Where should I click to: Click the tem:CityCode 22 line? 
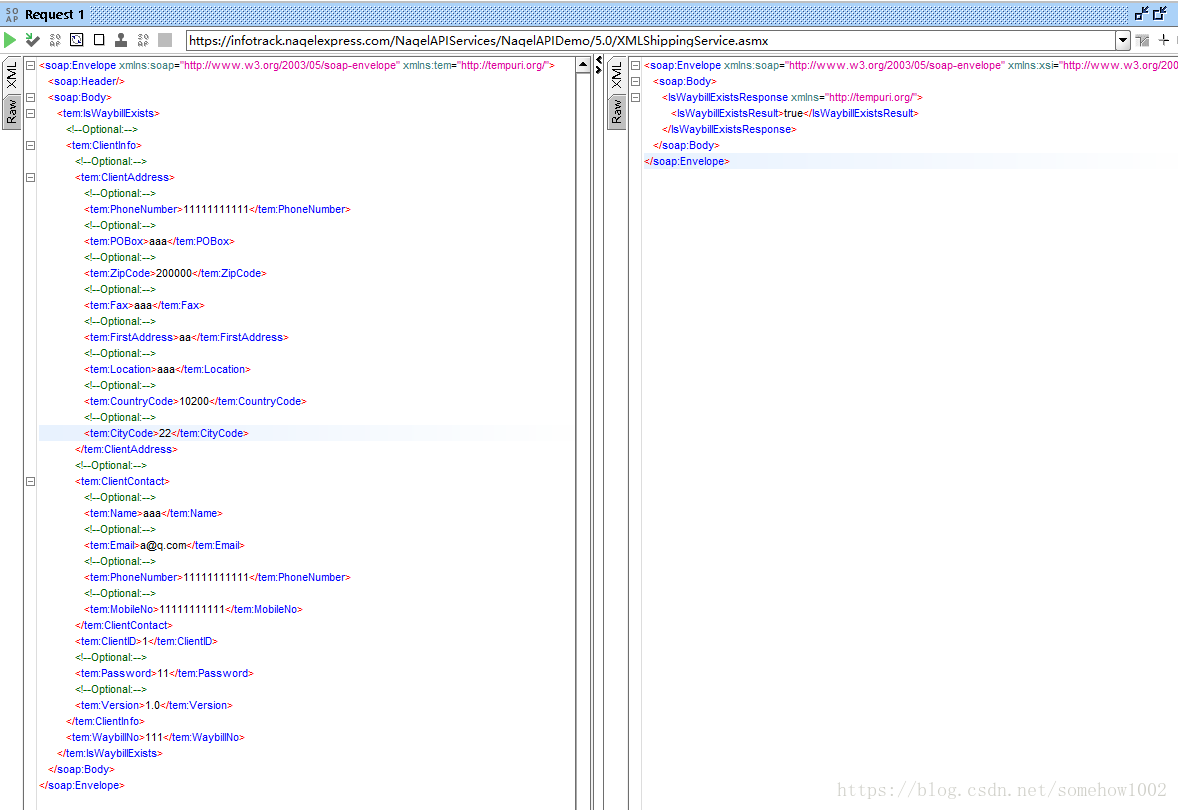tap(166, 433)
